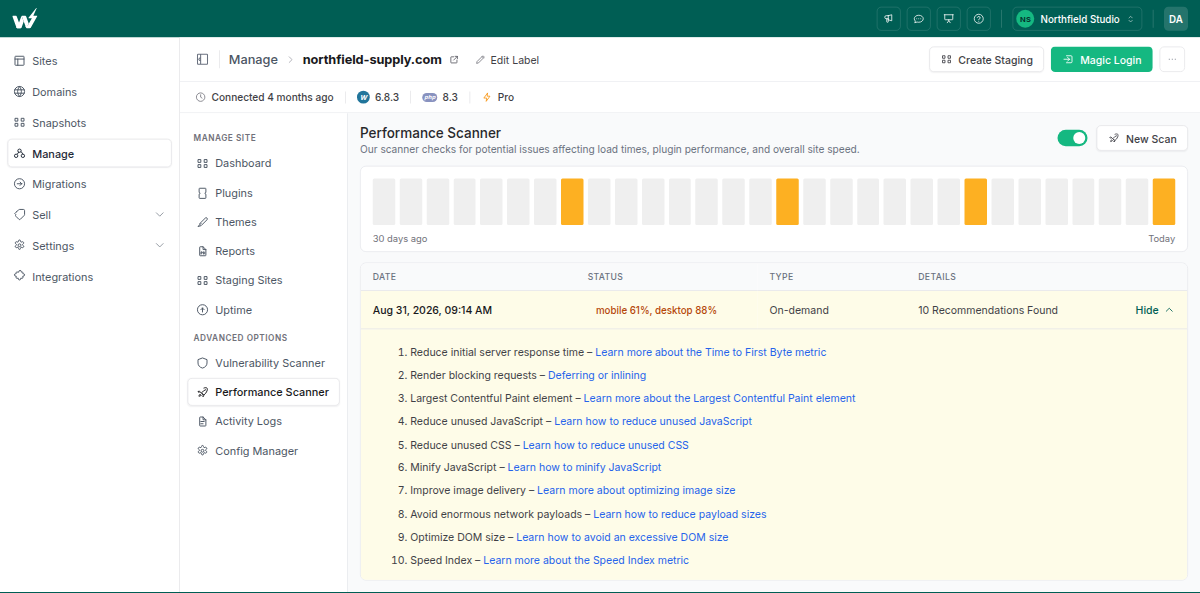
Task: Open the Vulnerability Scanner option
Action: coord(264,363)
